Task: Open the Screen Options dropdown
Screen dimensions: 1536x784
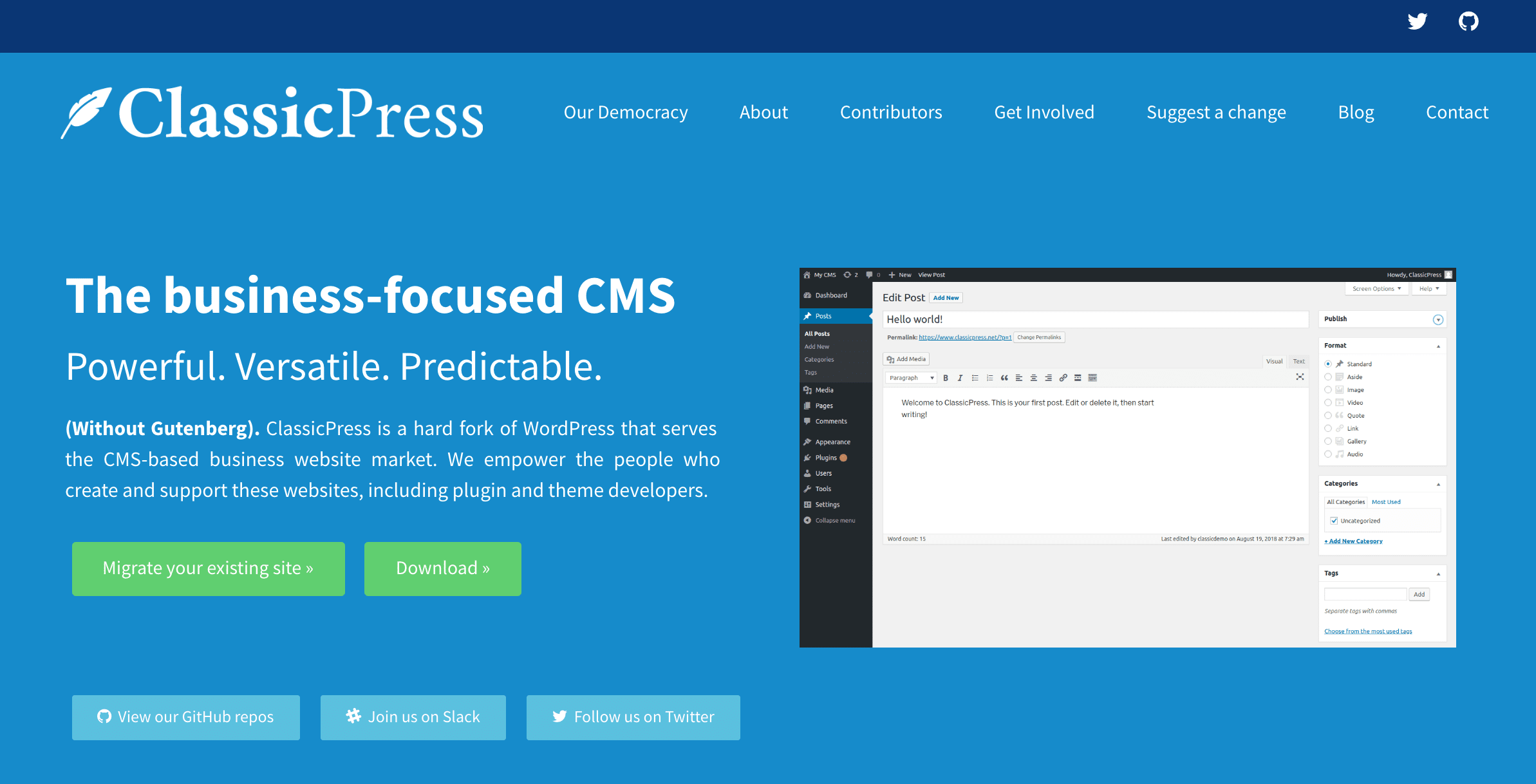Action: pos(1376,288)
